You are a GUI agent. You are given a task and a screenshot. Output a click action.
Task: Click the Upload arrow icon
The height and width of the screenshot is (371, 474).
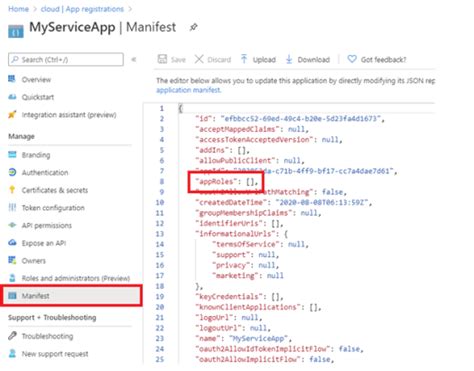pyautogui.click(x=244, y=59)
